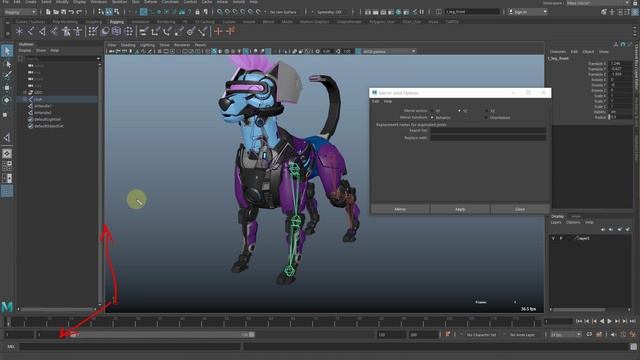Activate the Rotate tool in toolbox

point(7,100)
